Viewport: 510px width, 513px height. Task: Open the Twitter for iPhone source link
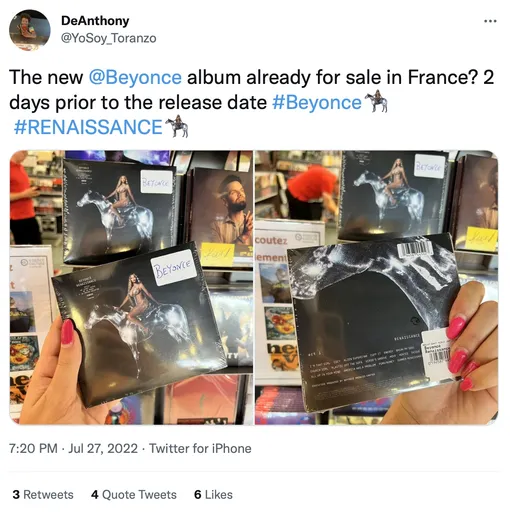click(200, 449)
